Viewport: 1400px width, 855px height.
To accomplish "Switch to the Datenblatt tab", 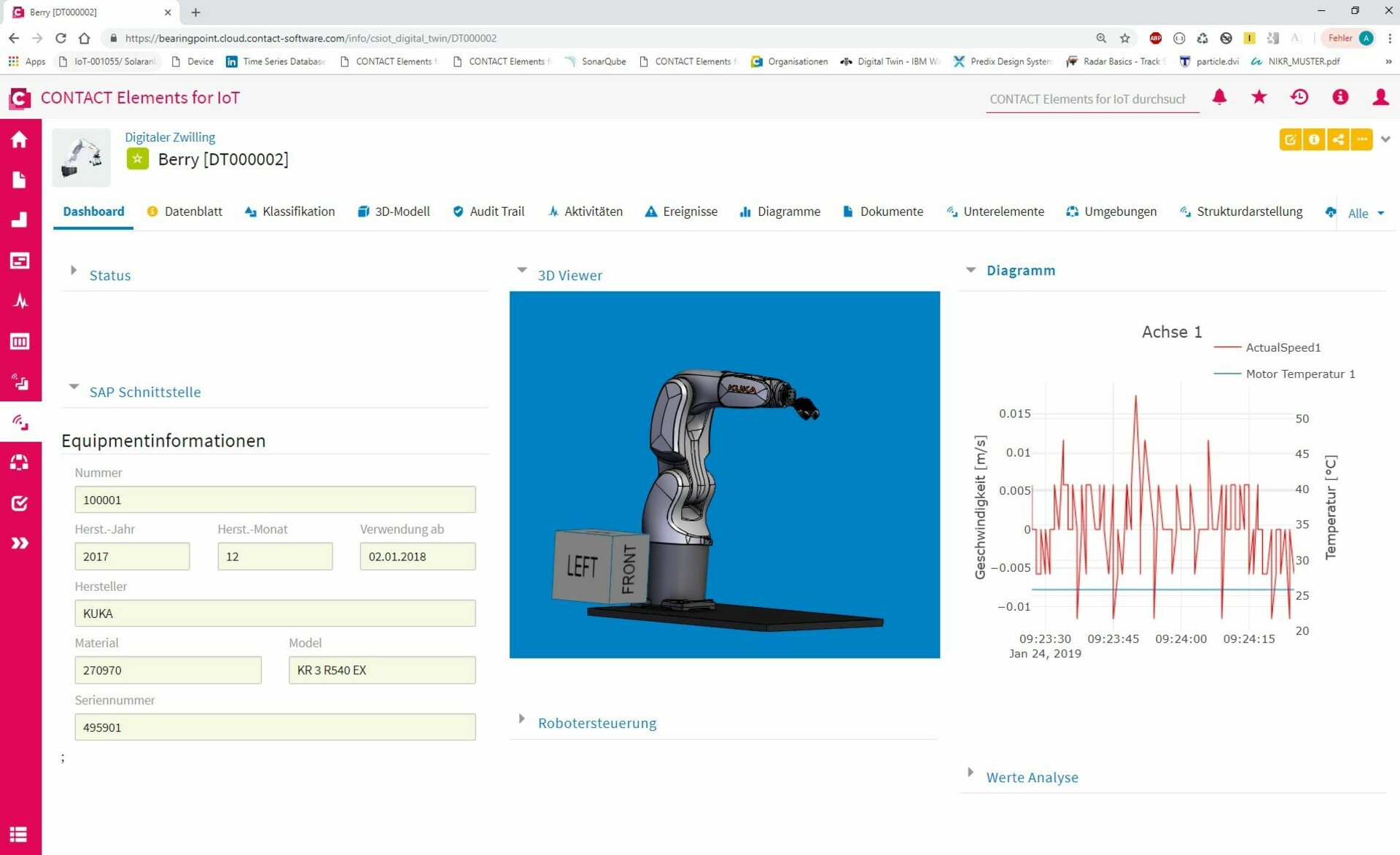I will click(192, 212).
